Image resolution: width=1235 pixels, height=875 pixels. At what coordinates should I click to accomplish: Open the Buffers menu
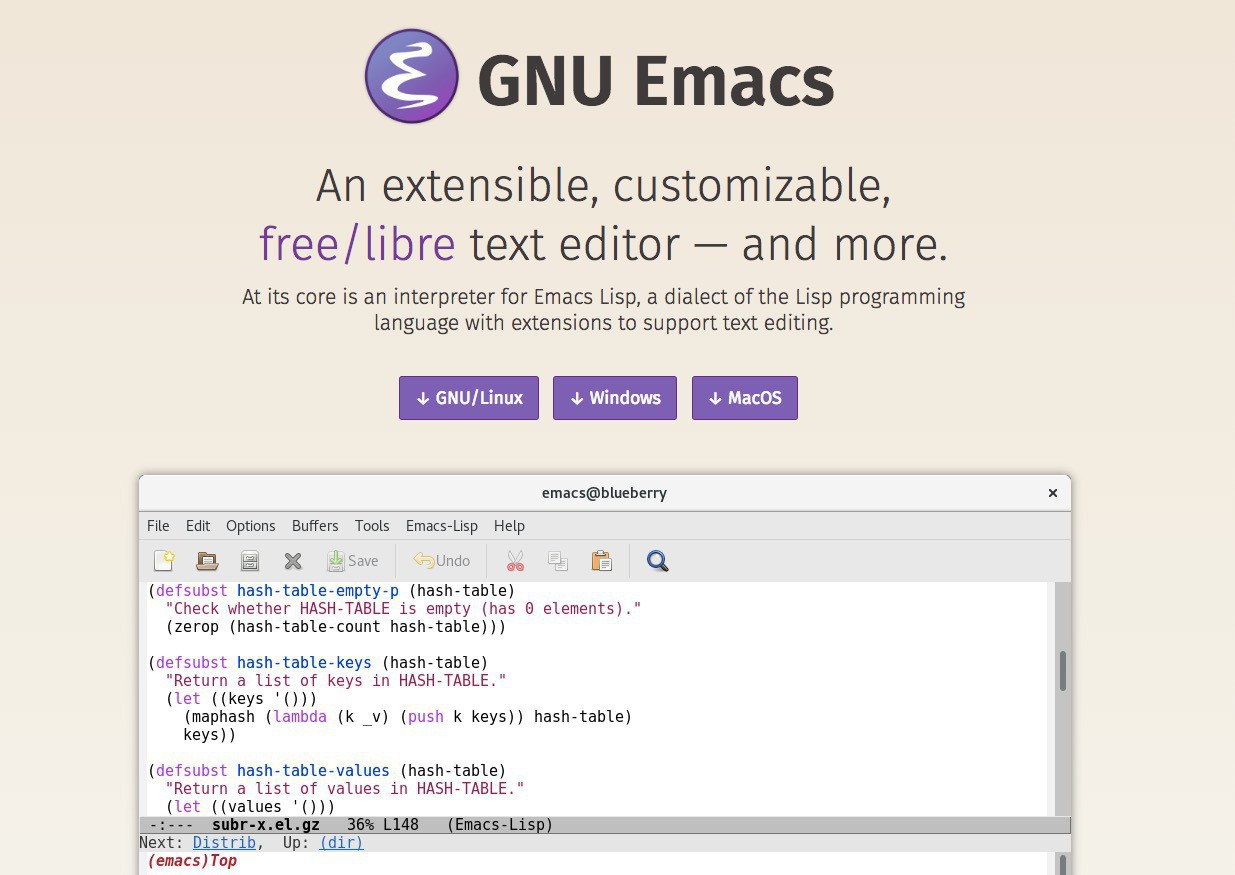click(315, 526)
